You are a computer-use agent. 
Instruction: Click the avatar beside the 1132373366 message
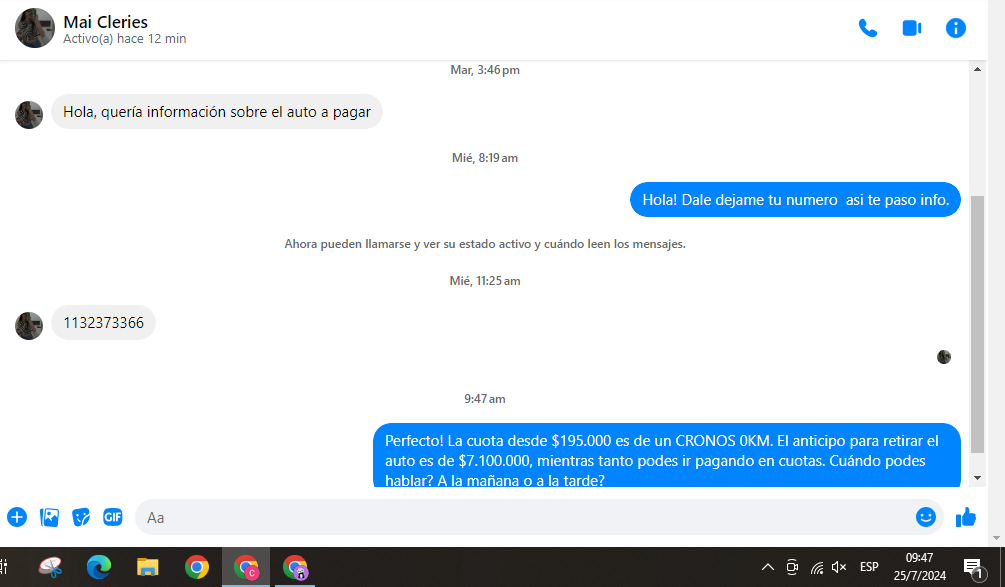click(x=29, y=326)
